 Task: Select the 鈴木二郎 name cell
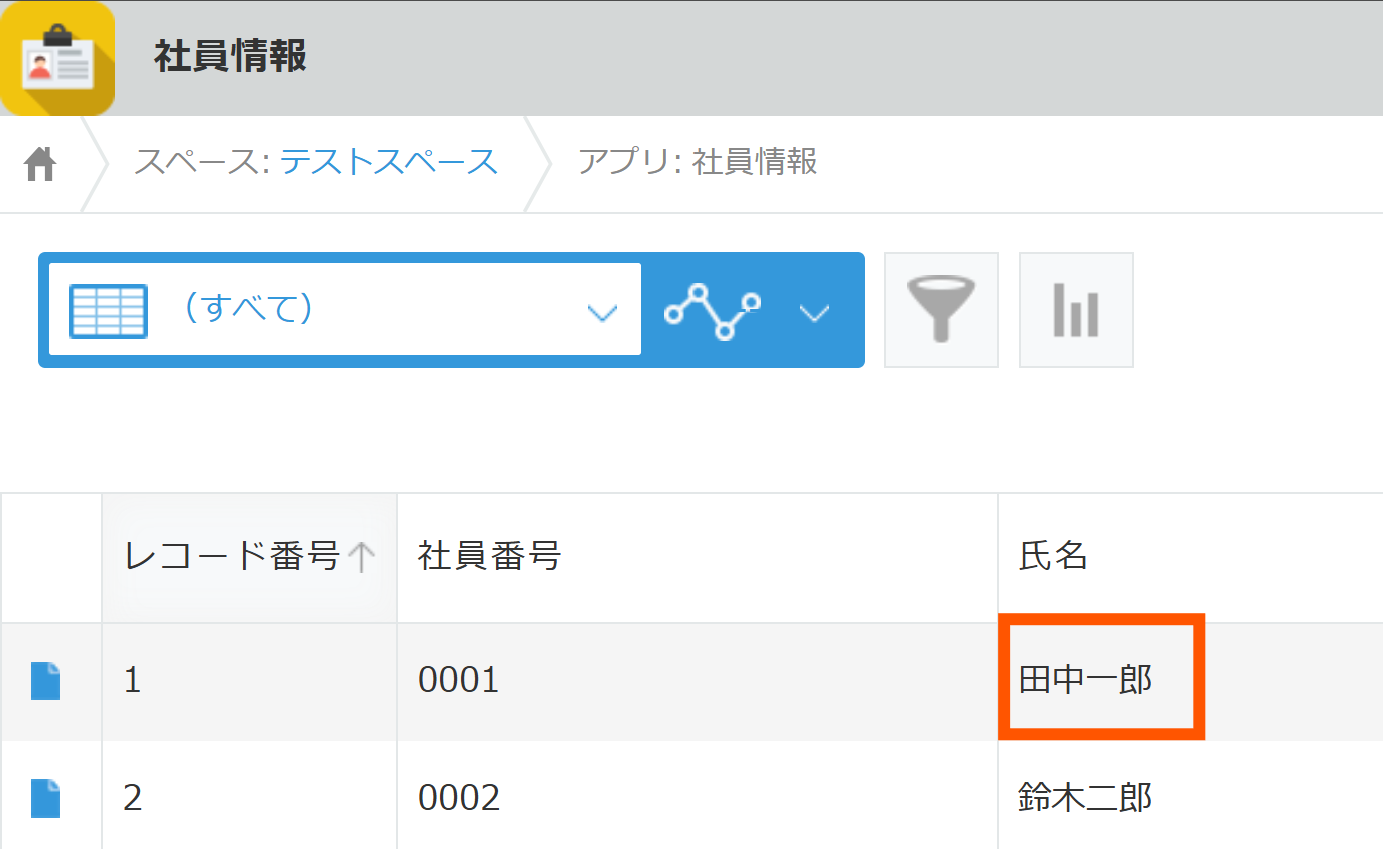point(1086,797)
